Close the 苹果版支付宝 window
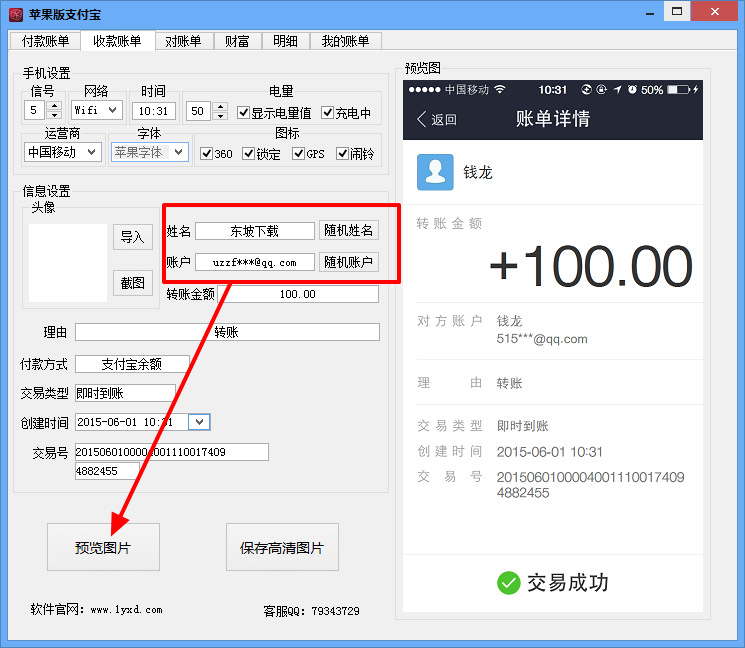 click(x=715, y=11)
